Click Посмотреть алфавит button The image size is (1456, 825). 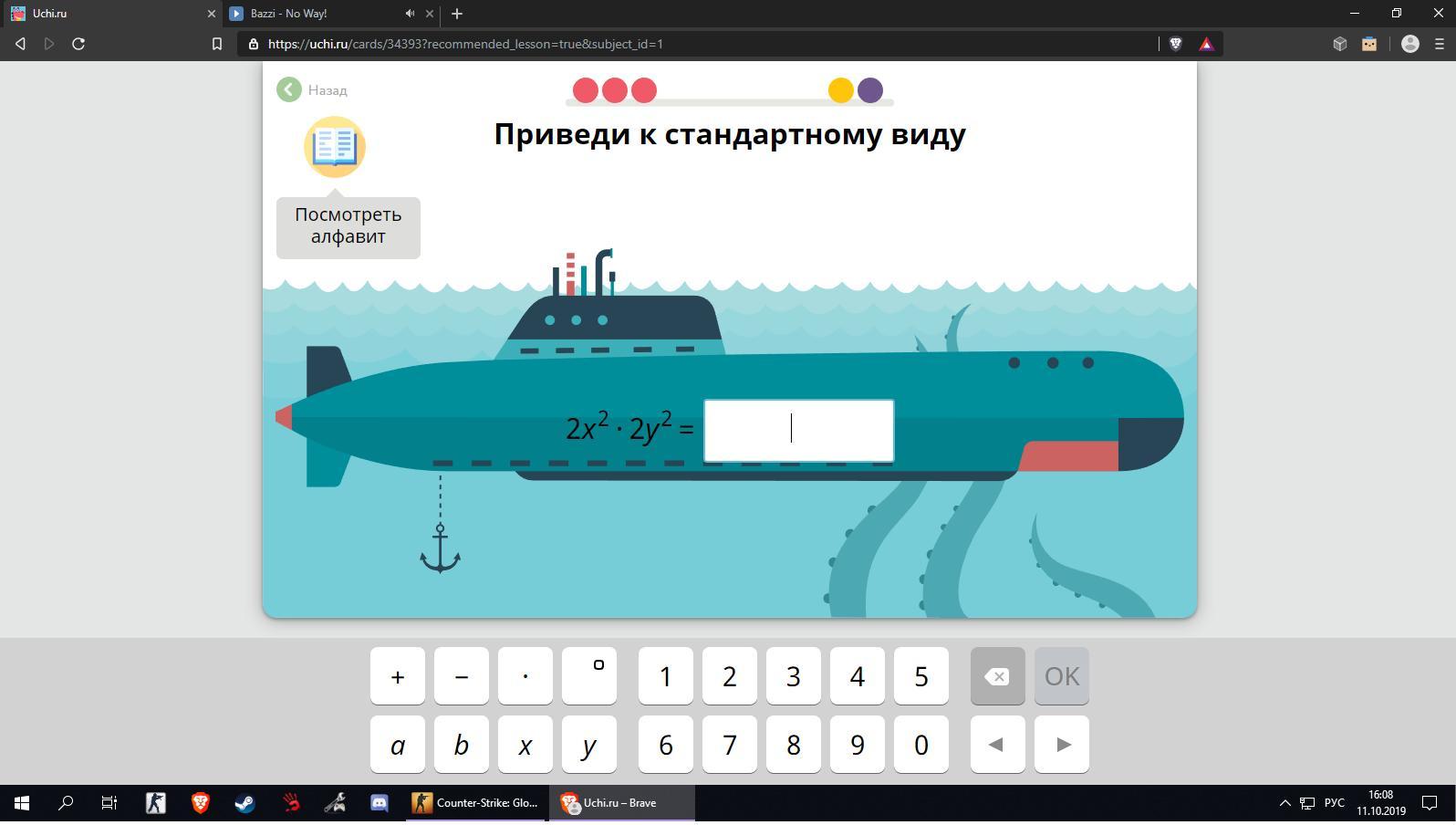(x=348, y=228)
